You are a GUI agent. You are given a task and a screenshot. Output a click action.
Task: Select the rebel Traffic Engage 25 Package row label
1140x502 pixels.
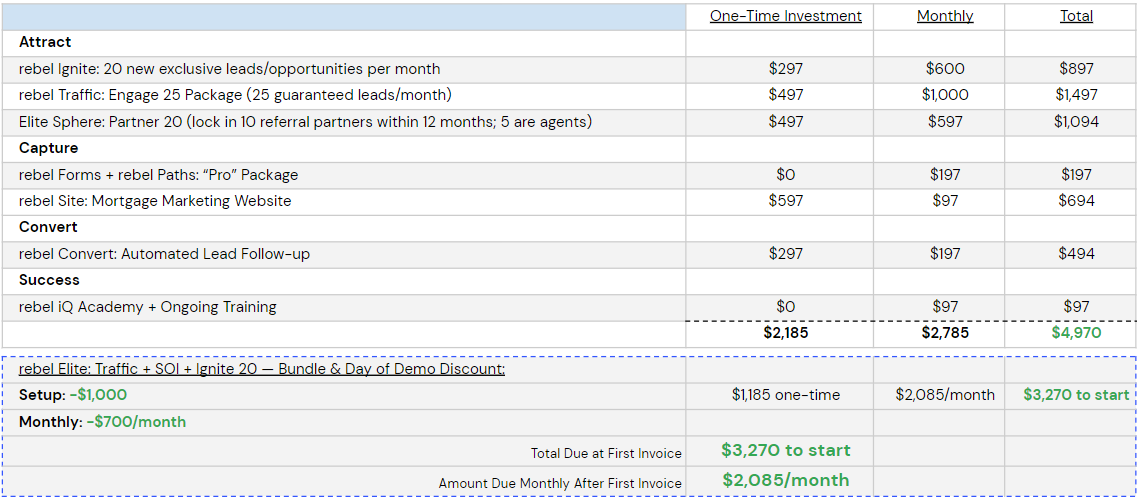tap(238, 95)
